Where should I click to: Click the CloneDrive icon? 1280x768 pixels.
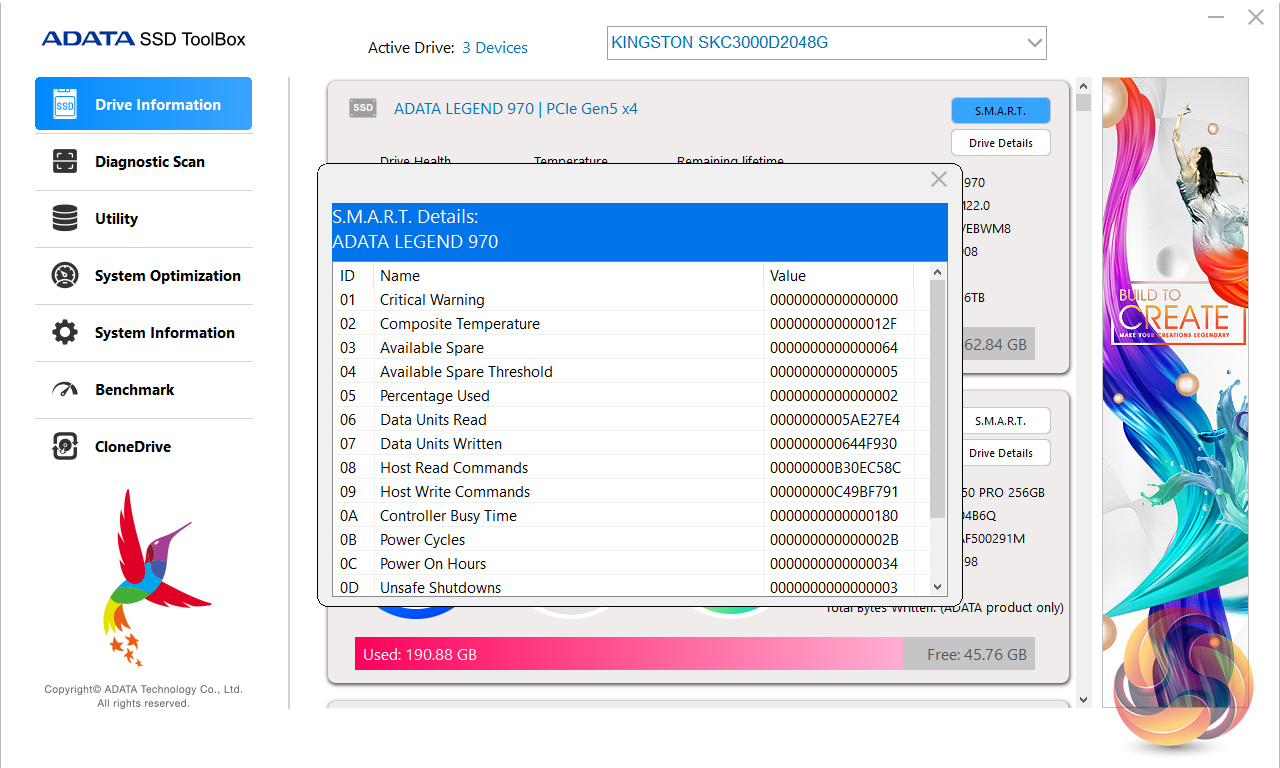(x=64, y=446)
